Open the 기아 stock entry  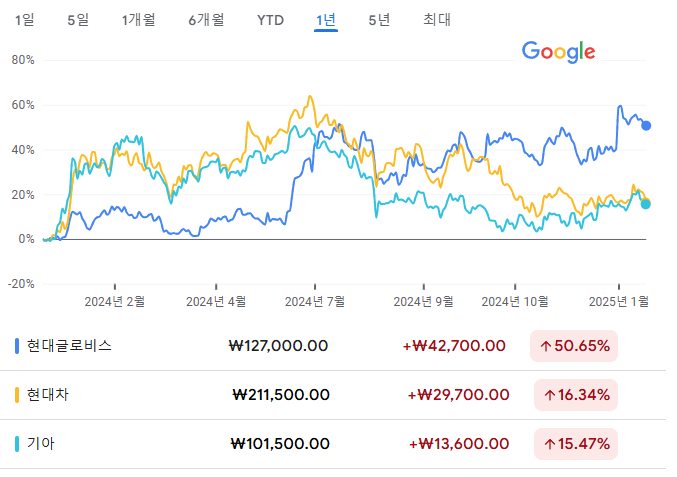pos(333,444)
